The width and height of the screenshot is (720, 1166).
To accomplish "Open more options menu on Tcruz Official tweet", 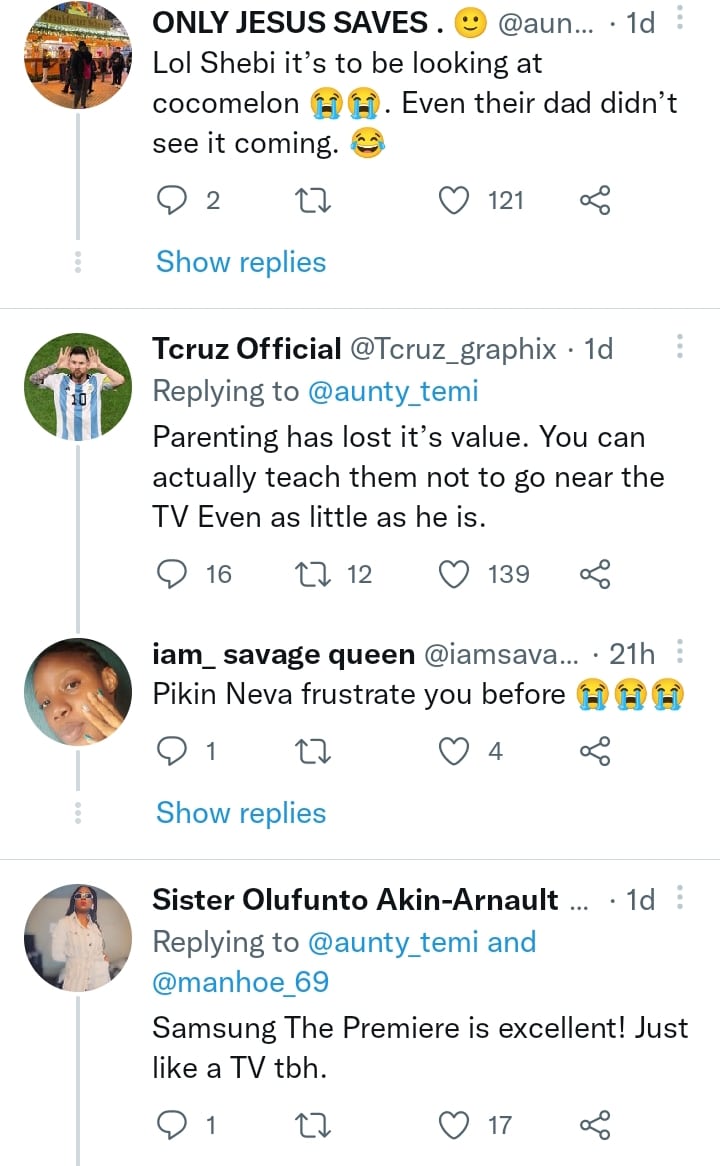I will coord(681,347).
